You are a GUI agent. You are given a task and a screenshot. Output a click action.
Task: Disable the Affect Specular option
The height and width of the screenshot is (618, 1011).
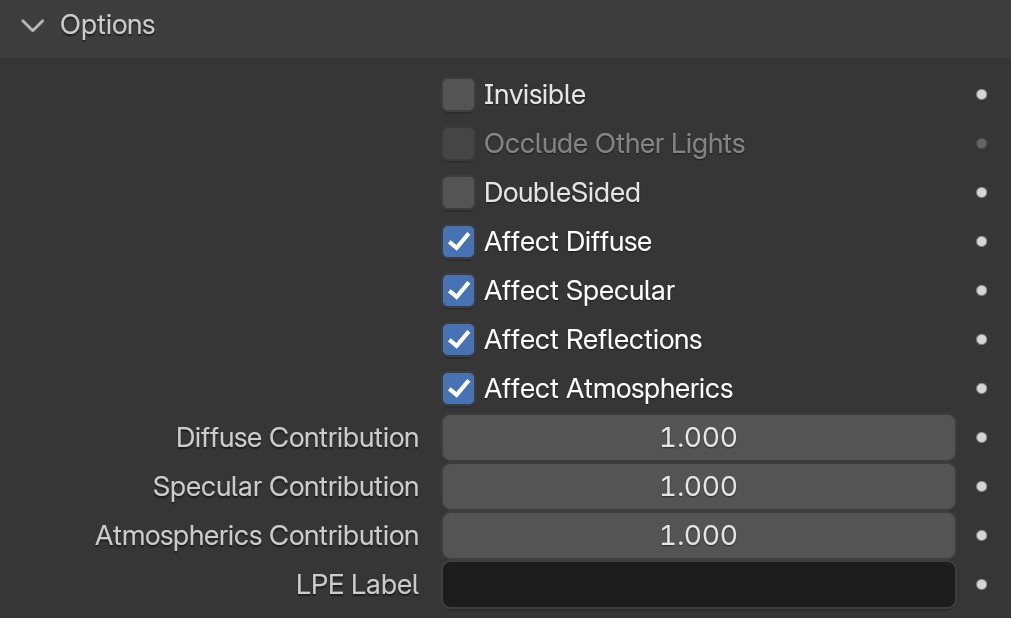458,290
